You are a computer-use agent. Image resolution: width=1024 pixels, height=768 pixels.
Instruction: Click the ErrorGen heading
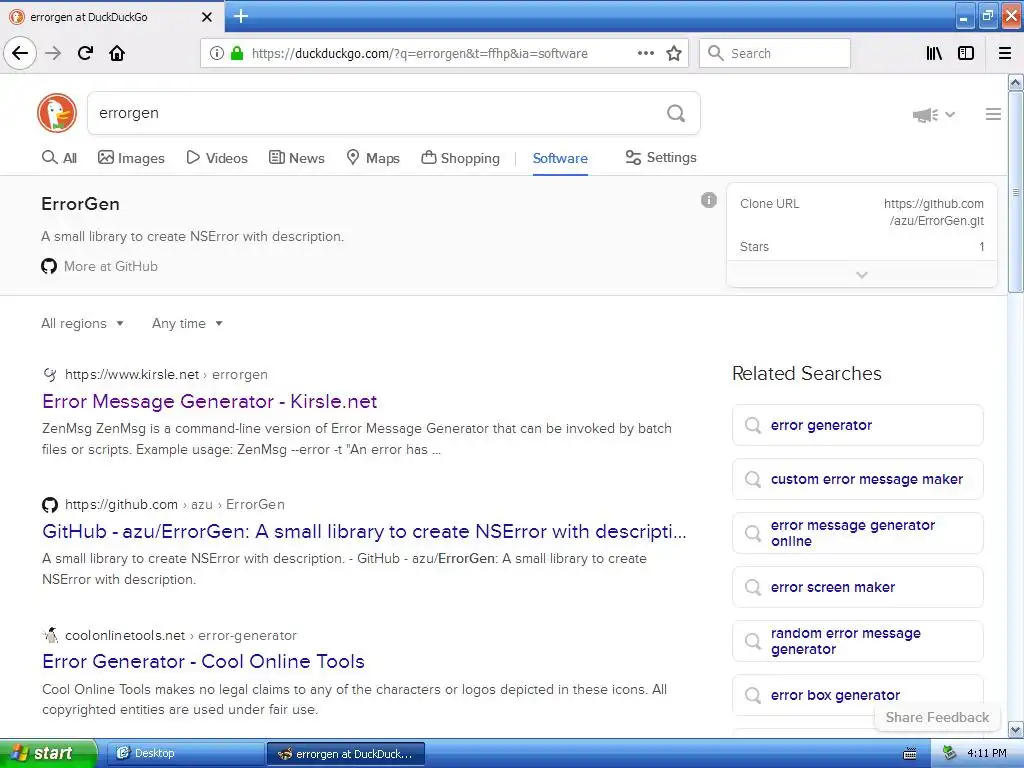[x=80, y=204]
